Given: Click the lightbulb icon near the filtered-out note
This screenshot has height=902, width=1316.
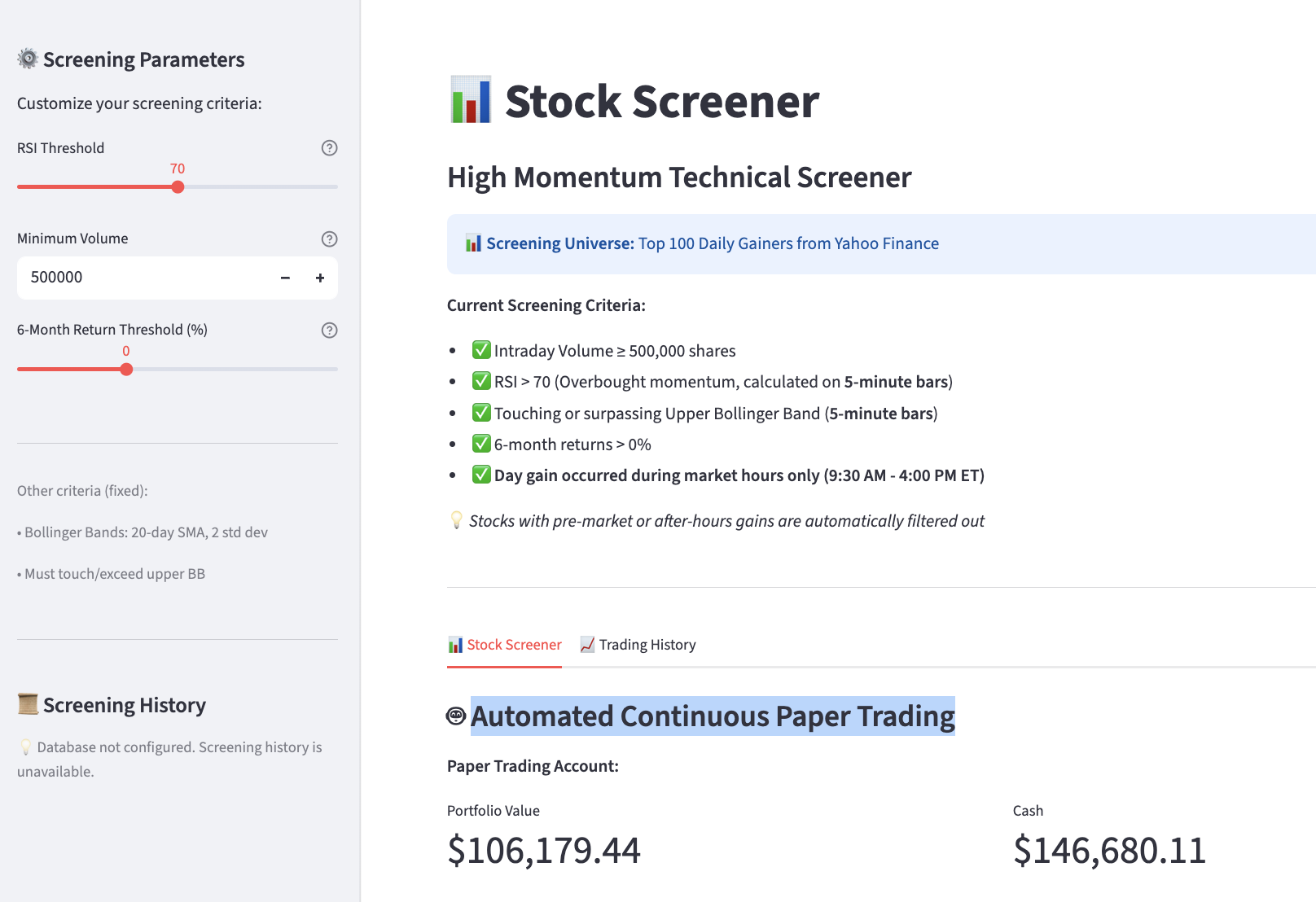Looking at the screenshot, I should coord(456,520).
